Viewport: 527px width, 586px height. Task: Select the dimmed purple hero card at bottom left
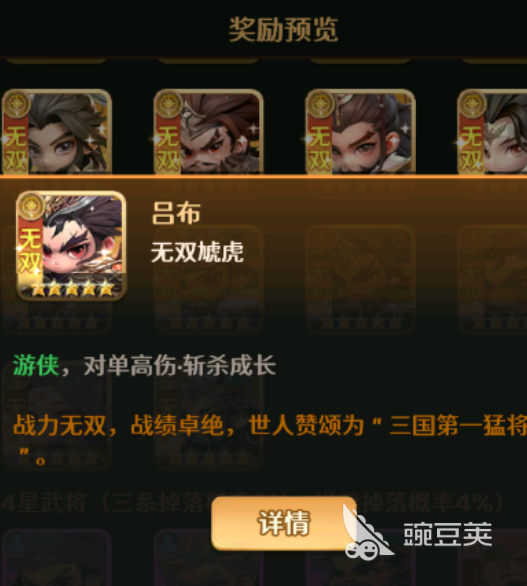(x=57, y=558)
